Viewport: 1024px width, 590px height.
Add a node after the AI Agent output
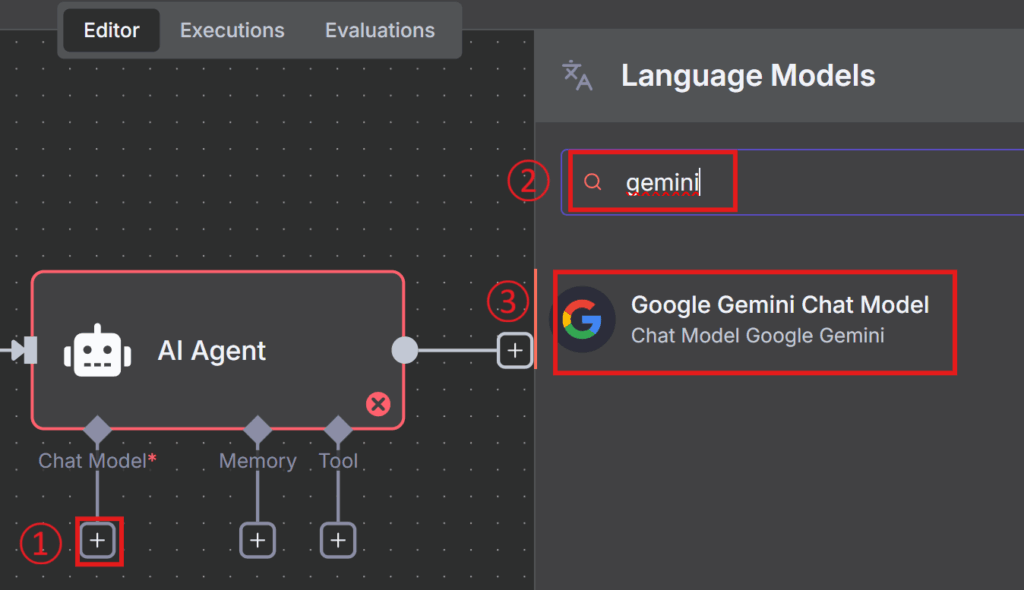515,350
